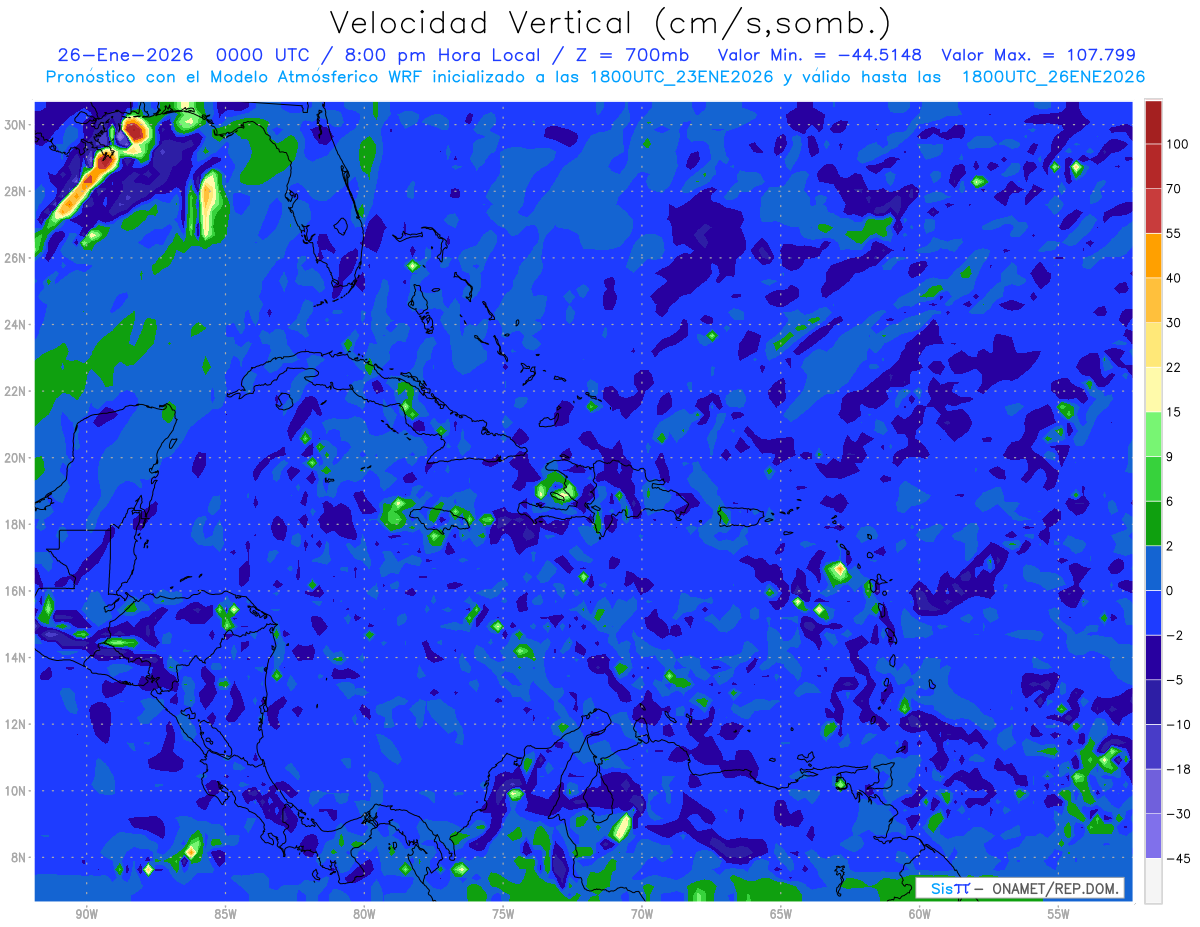Select the 20N latitude label
Image resolution: width=1200 pixels, height=927 pixels.
(16, 458)
